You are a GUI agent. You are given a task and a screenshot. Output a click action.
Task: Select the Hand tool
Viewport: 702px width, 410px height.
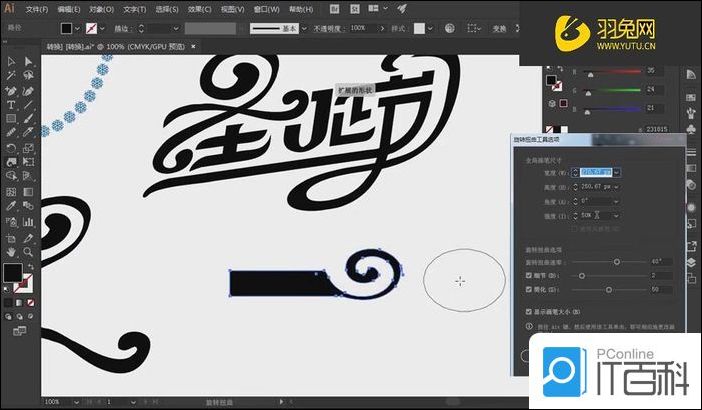click(x=10, y=250)
